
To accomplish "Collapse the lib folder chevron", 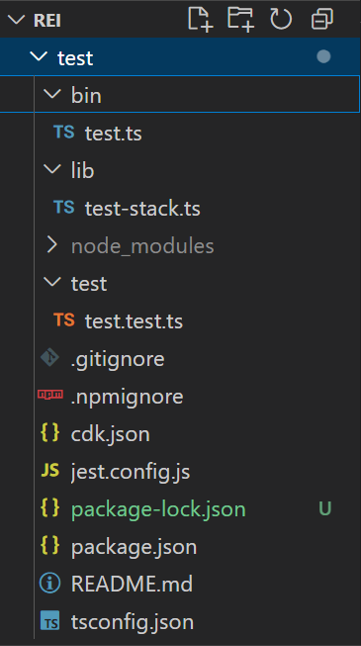I will pyautogui.click(x=52, y=170).
